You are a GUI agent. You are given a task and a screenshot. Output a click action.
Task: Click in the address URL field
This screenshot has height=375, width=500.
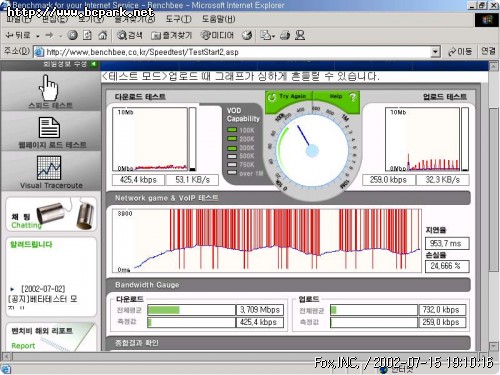(x=238, y=52)
